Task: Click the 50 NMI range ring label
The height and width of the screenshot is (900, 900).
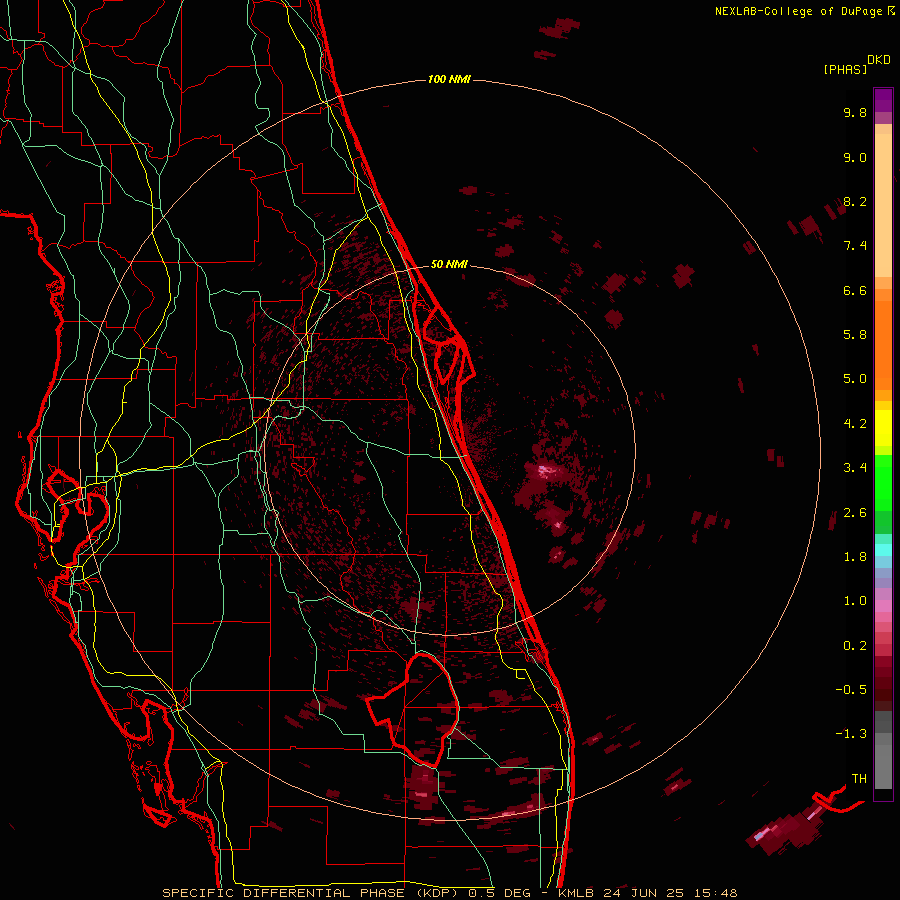Action: [449, 264]
